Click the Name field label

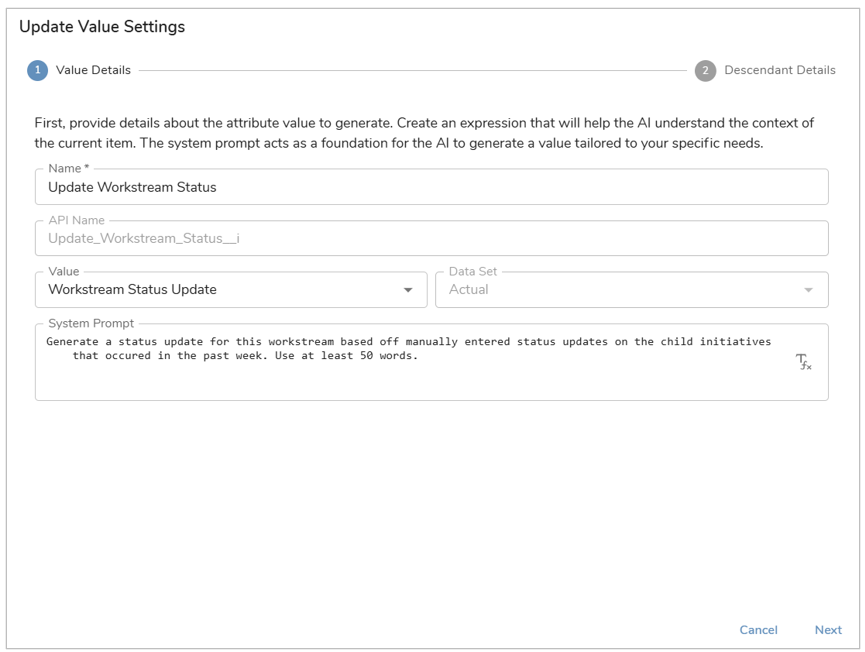(x=68, y=168)
